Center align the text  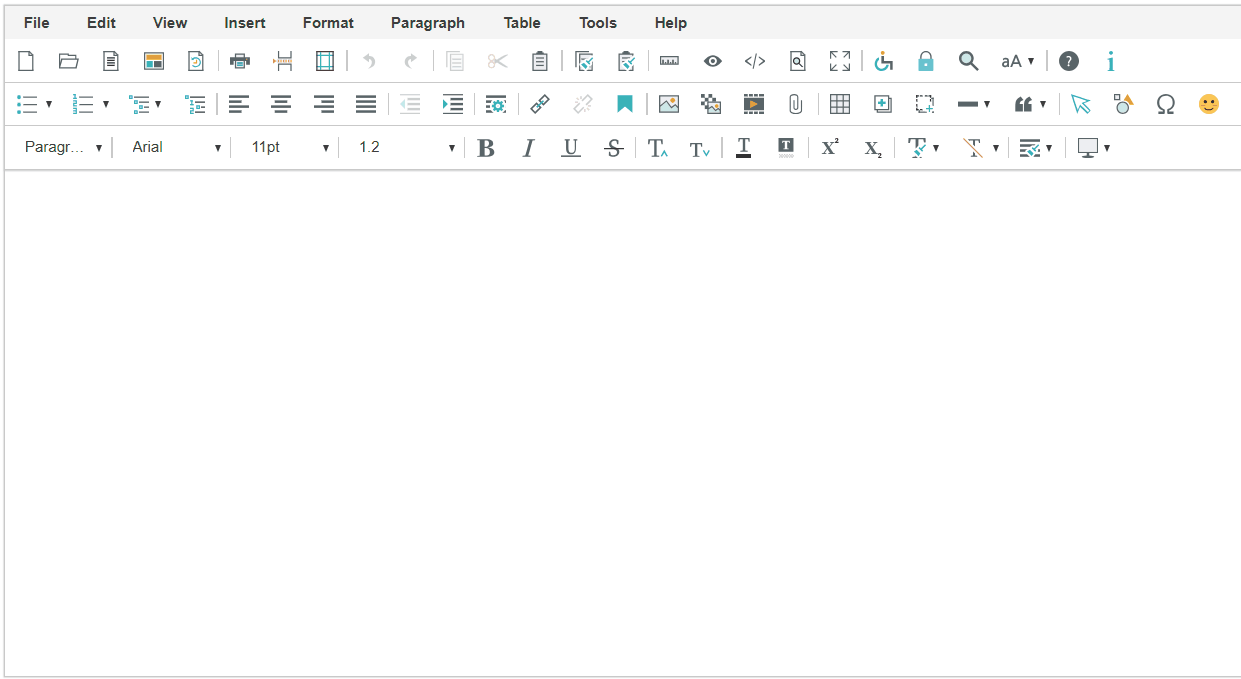(281, 104)
